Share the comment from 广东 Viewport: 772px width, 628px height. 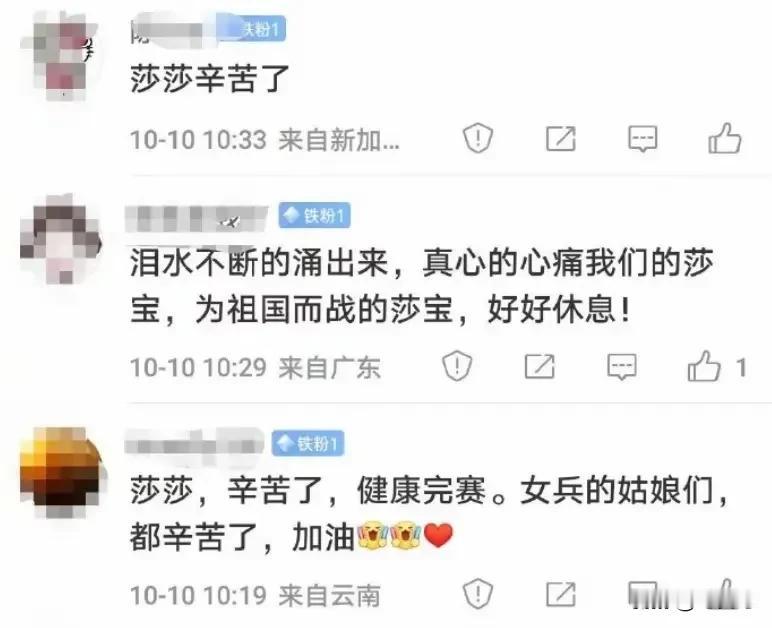(540, 367)
